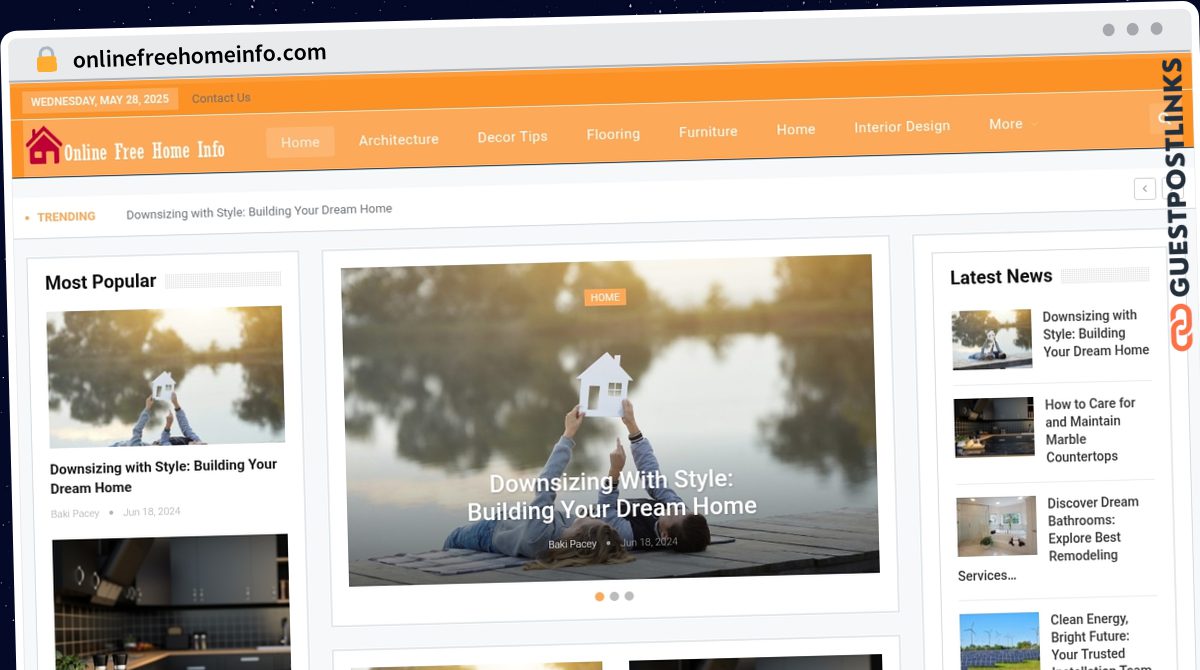
Task: Click the main slider paper house image
Action: tap(610, 420)
